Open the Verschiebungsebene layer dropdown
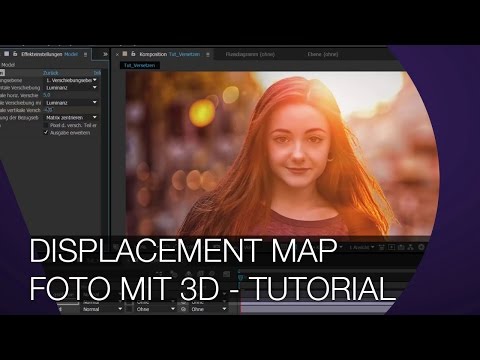 click(71, 80)
